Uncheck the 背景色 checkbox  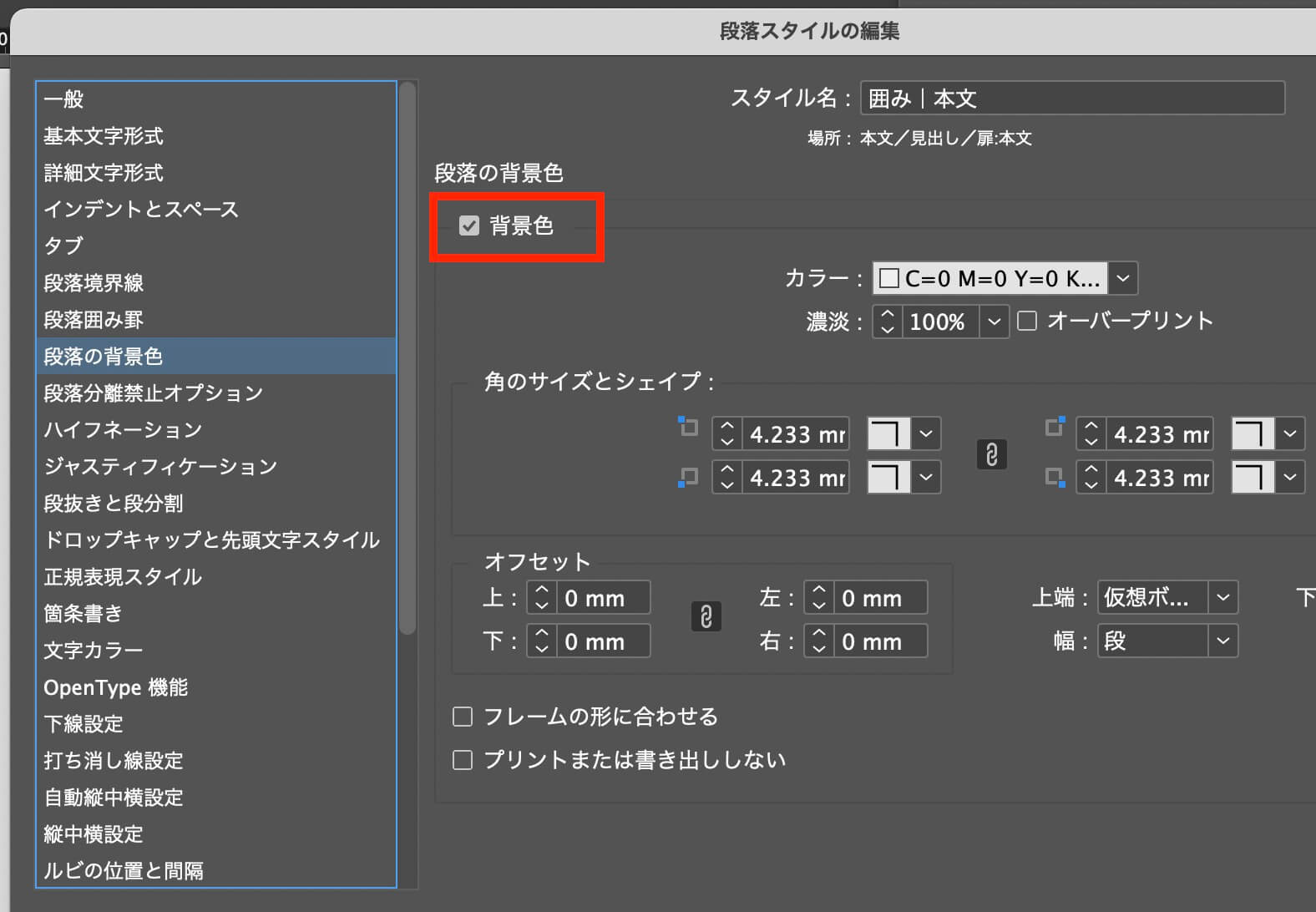point(469,225)
